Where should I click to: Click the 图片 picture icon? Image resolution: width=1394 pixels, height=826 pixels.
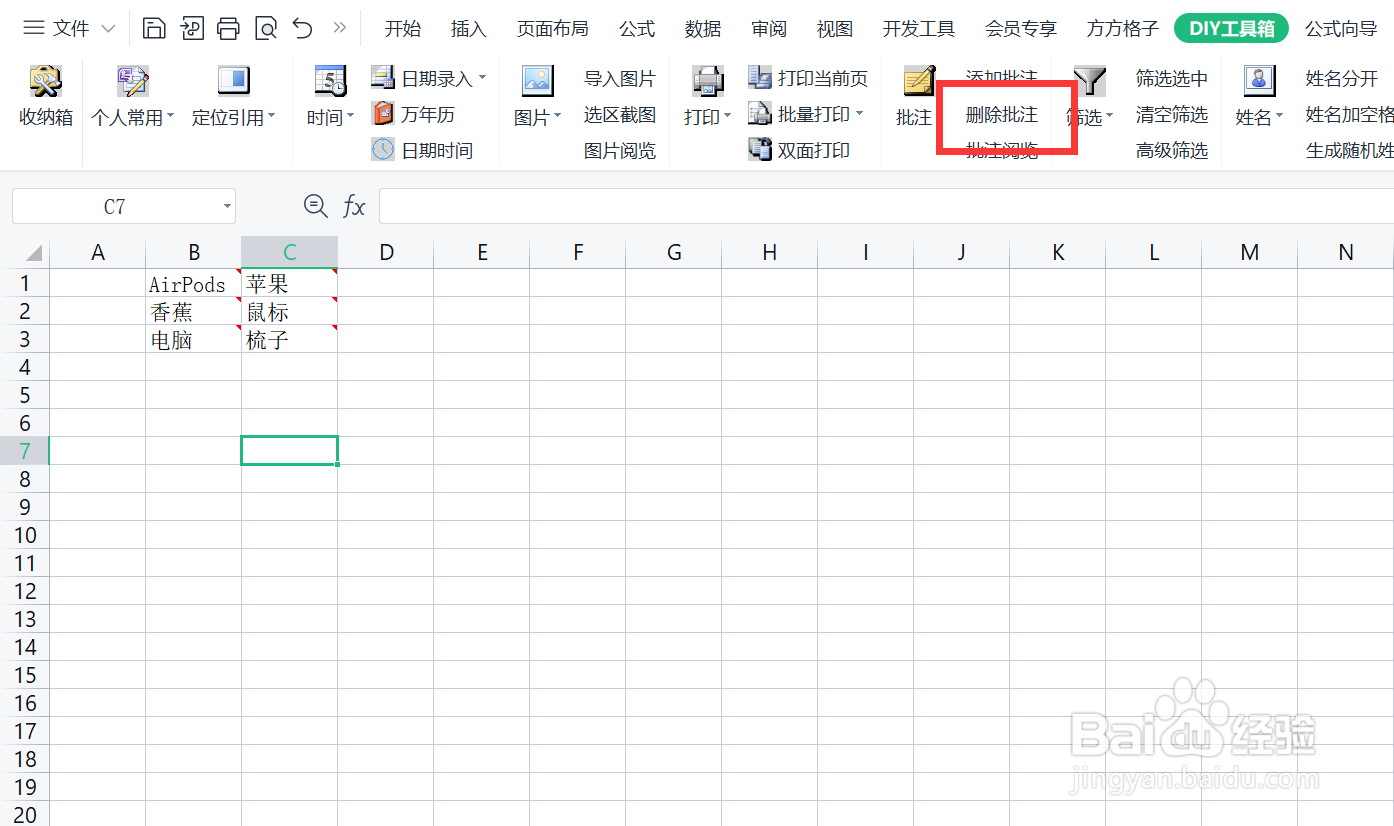point(537,82)
